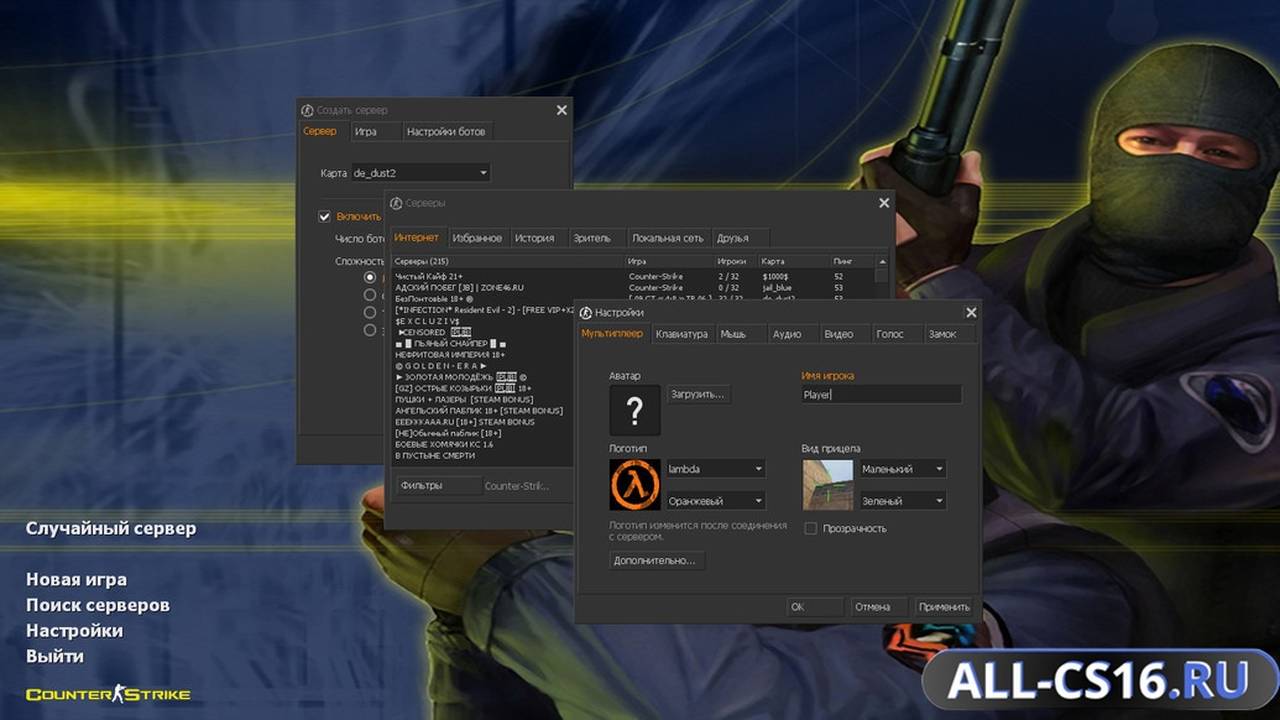Click the Steam icon in Серверы title bar
This screenshot has height=720, width=1280.
point(396,203)
